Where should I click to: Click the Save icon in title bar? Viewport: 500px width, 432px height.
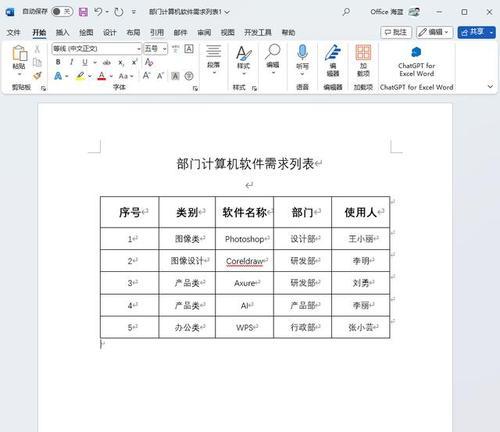point(83,12)
